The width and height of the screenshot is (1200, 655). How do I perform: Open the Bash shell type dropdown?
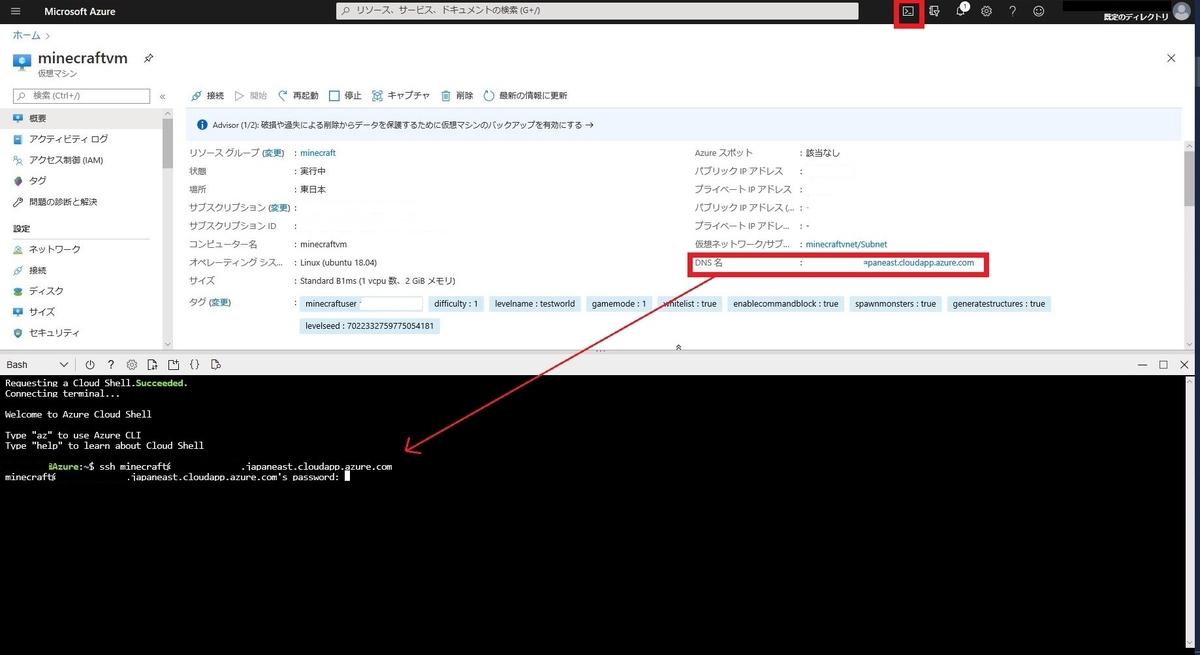tap(37, 365)
